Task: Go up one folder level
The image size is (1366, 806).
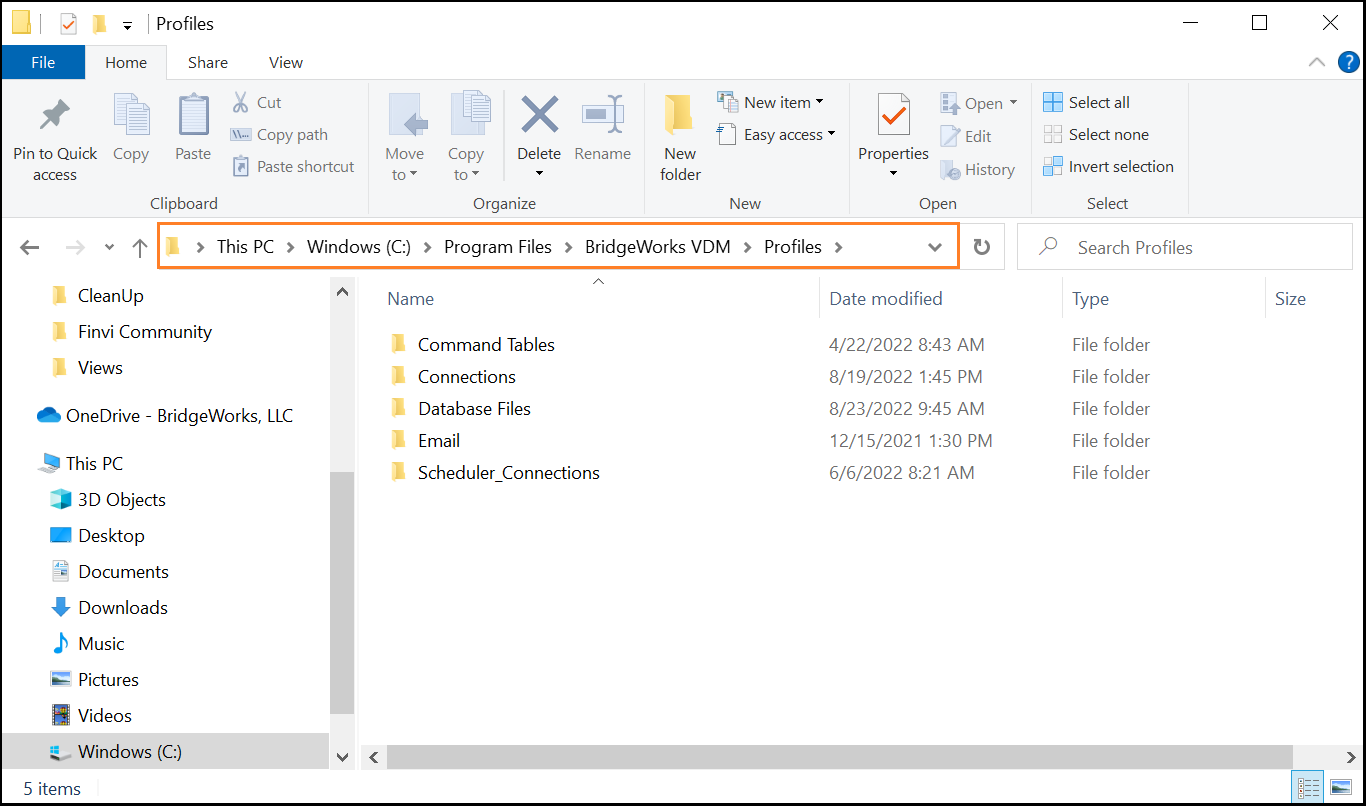Action: pyautogui.click(x=140, y=248)
